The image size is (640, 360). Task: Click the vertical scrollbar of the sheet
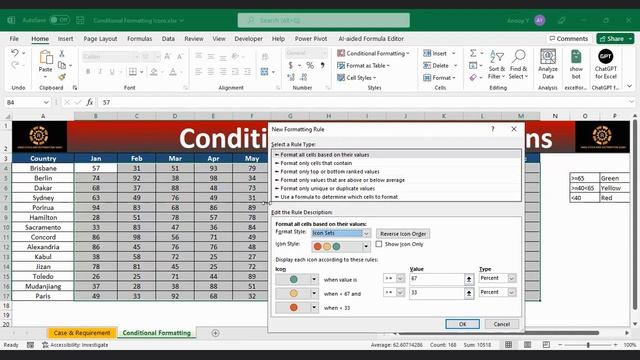(635, 216)
